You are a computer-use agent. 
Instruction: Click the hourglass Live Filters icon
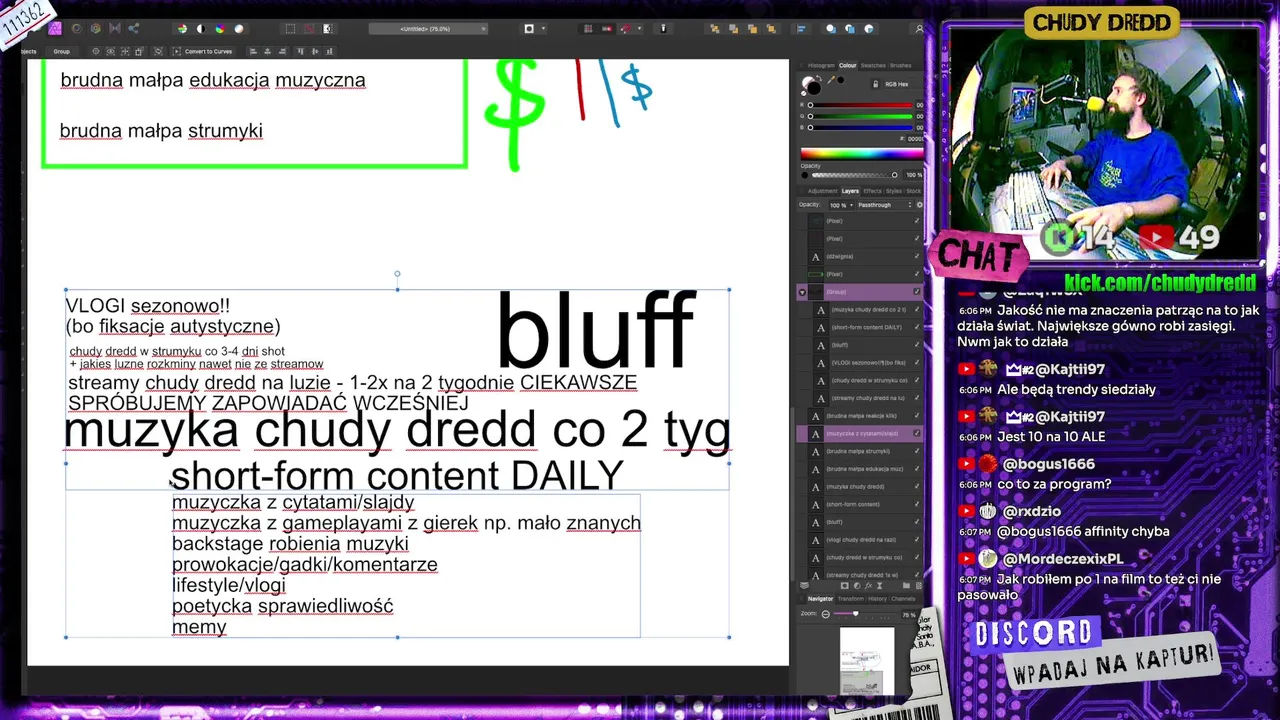[879, 586]
